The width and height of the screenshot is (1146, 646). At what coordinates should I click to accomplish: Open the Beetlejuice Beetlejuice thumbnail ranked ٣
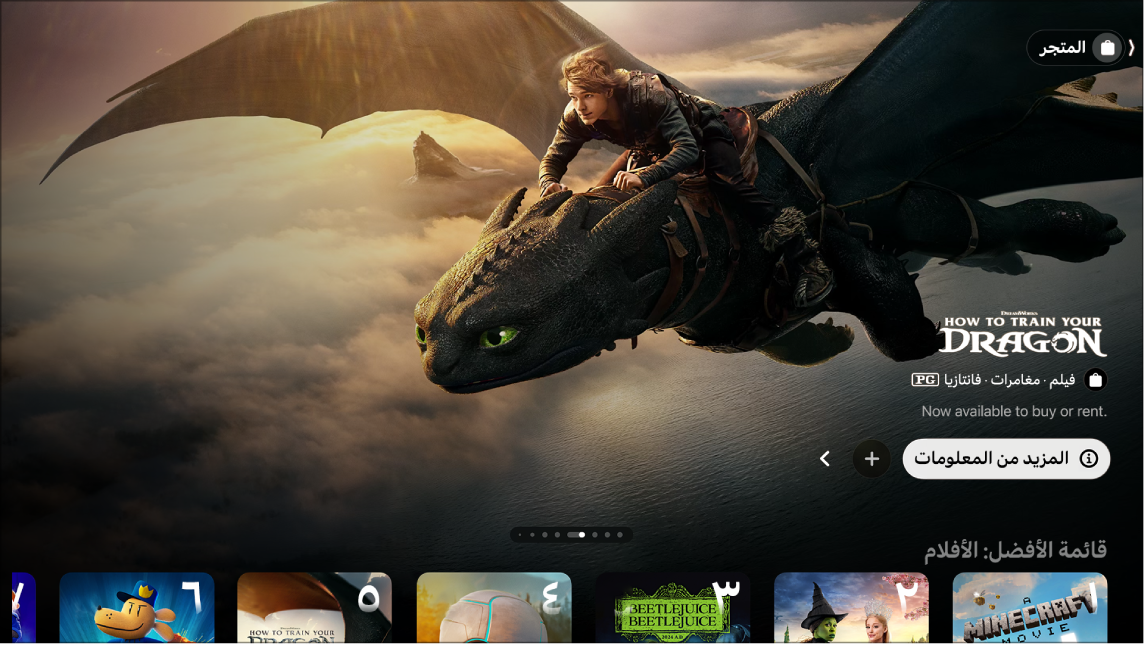click(x=672, y=608)
